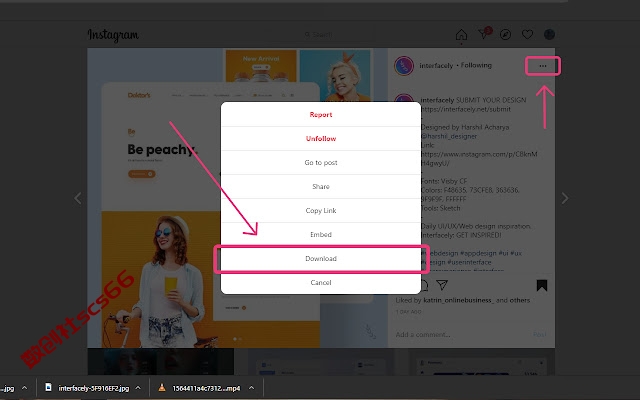Viewport: 640px width, 400px height.
Task: Select Go to post option
Action: pyautogui.click(x=321, y=162)
